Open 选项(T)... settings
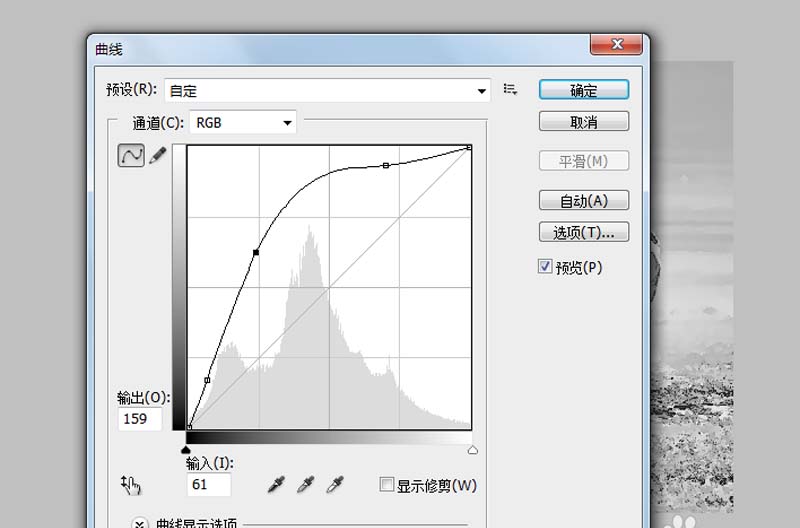This screenshot has height=528, width=800. click(584, 232)
